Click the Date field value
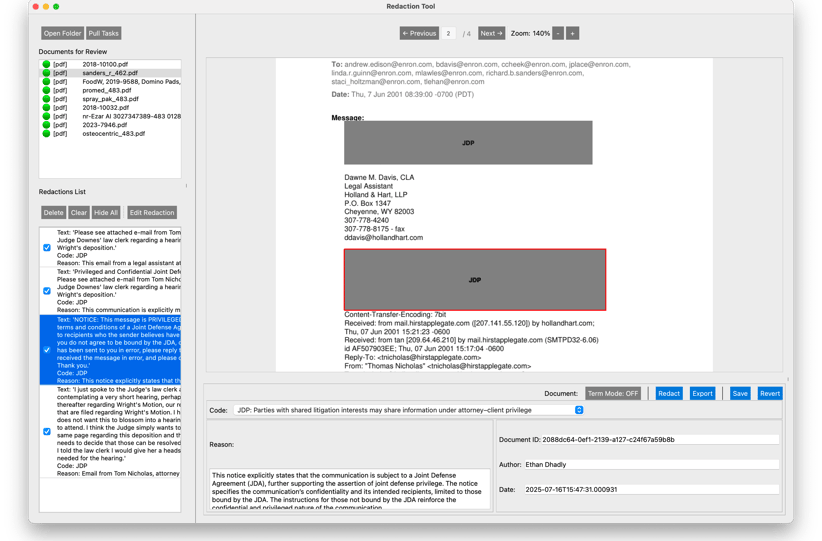This screenshot has height=541, width=822. [652, 489]
